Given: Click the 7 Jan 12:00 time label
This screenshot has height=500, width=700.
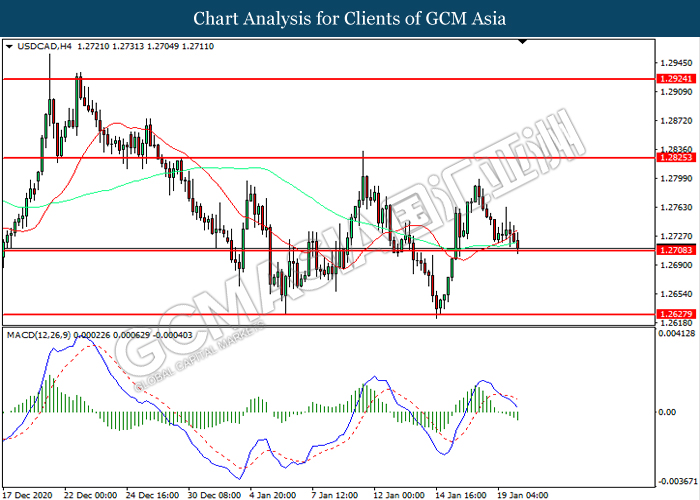Looking at the screenshot, I should (x=334, y=495).
